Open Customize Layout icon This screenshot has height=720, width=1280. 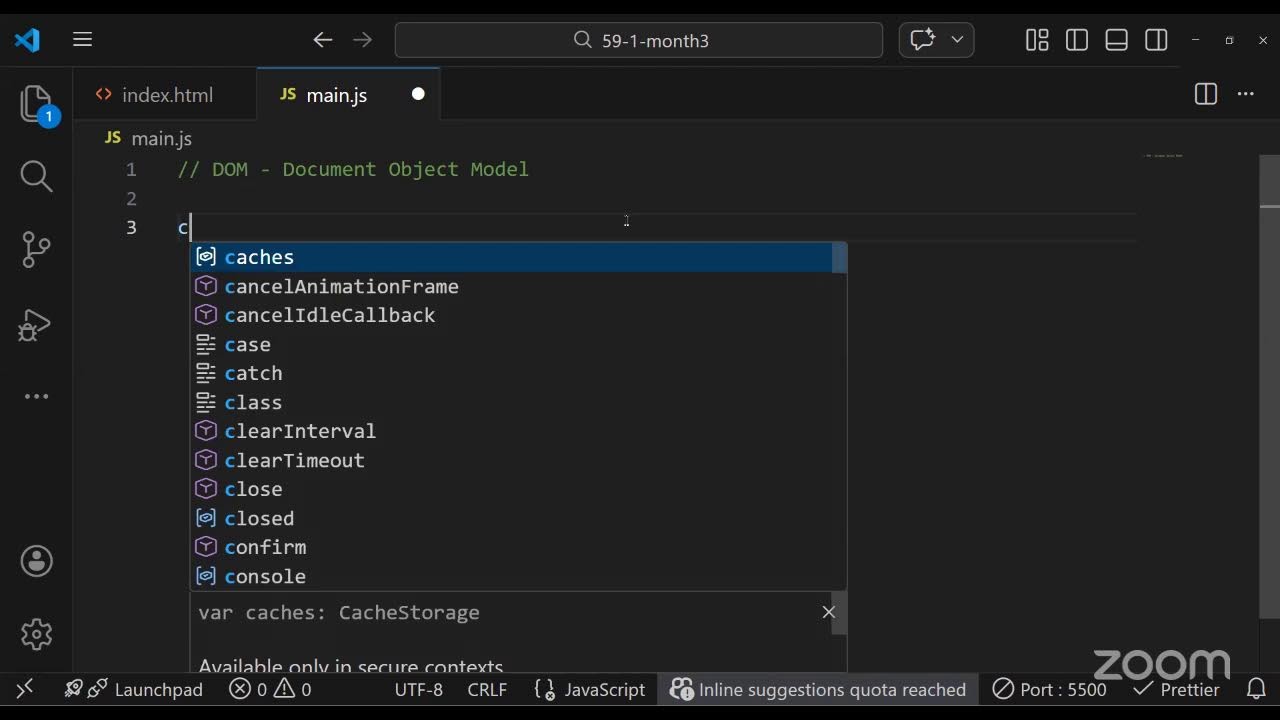tap(1037, 40)
